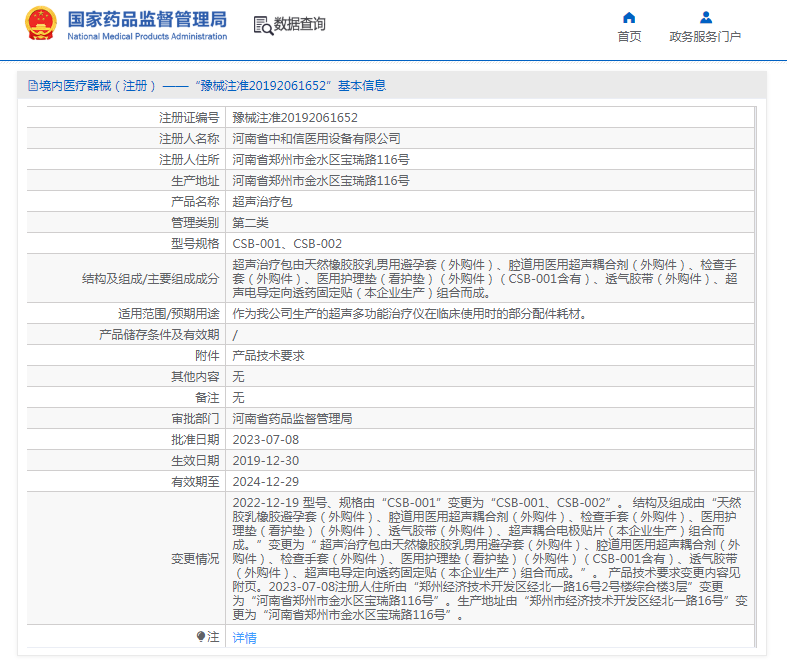Click the 首页 home icon
Viewport: 787px width, 665px height.
(629, 18)
